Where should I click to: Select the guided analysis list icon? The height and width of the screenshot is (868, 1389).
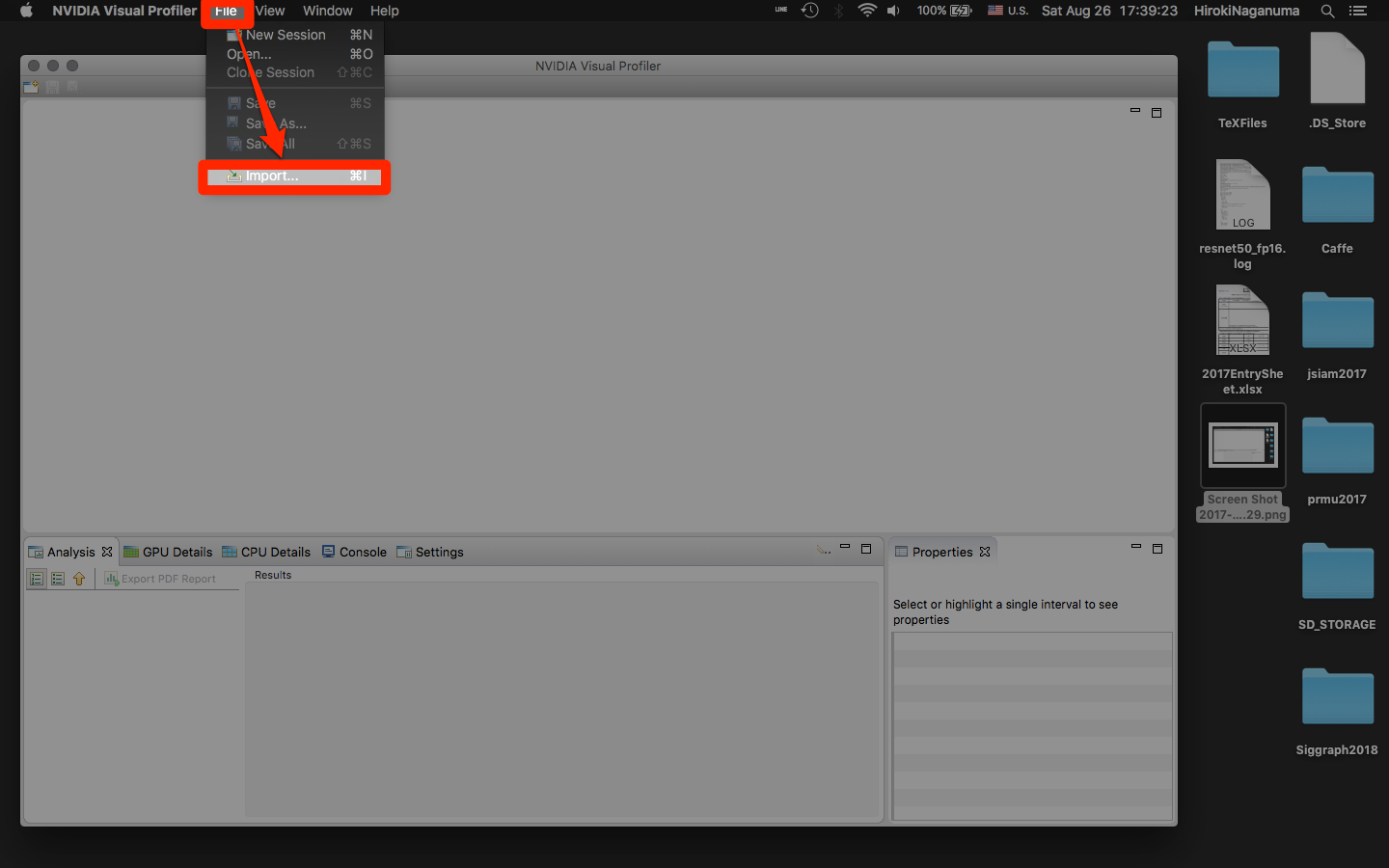(x=36, y=579)
